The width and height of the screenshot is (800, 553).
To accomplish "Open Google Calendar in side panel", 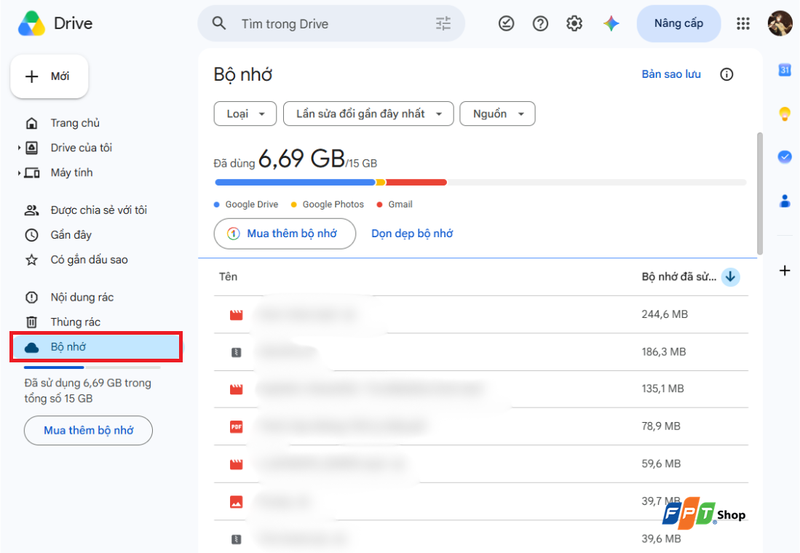I will coord(785,70).
